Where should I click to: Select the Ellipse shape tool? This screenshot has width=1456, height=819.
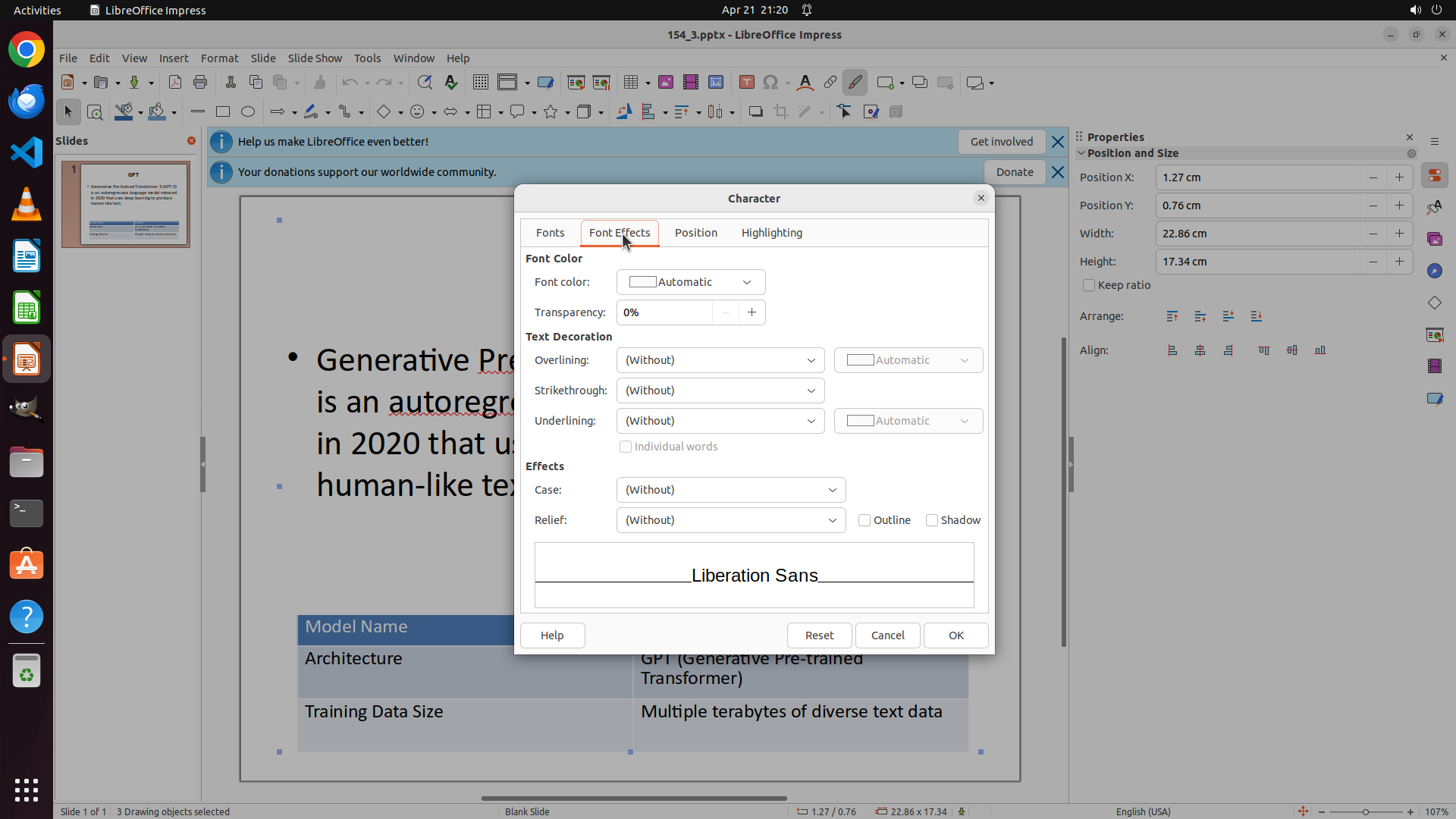coord(248,112)
